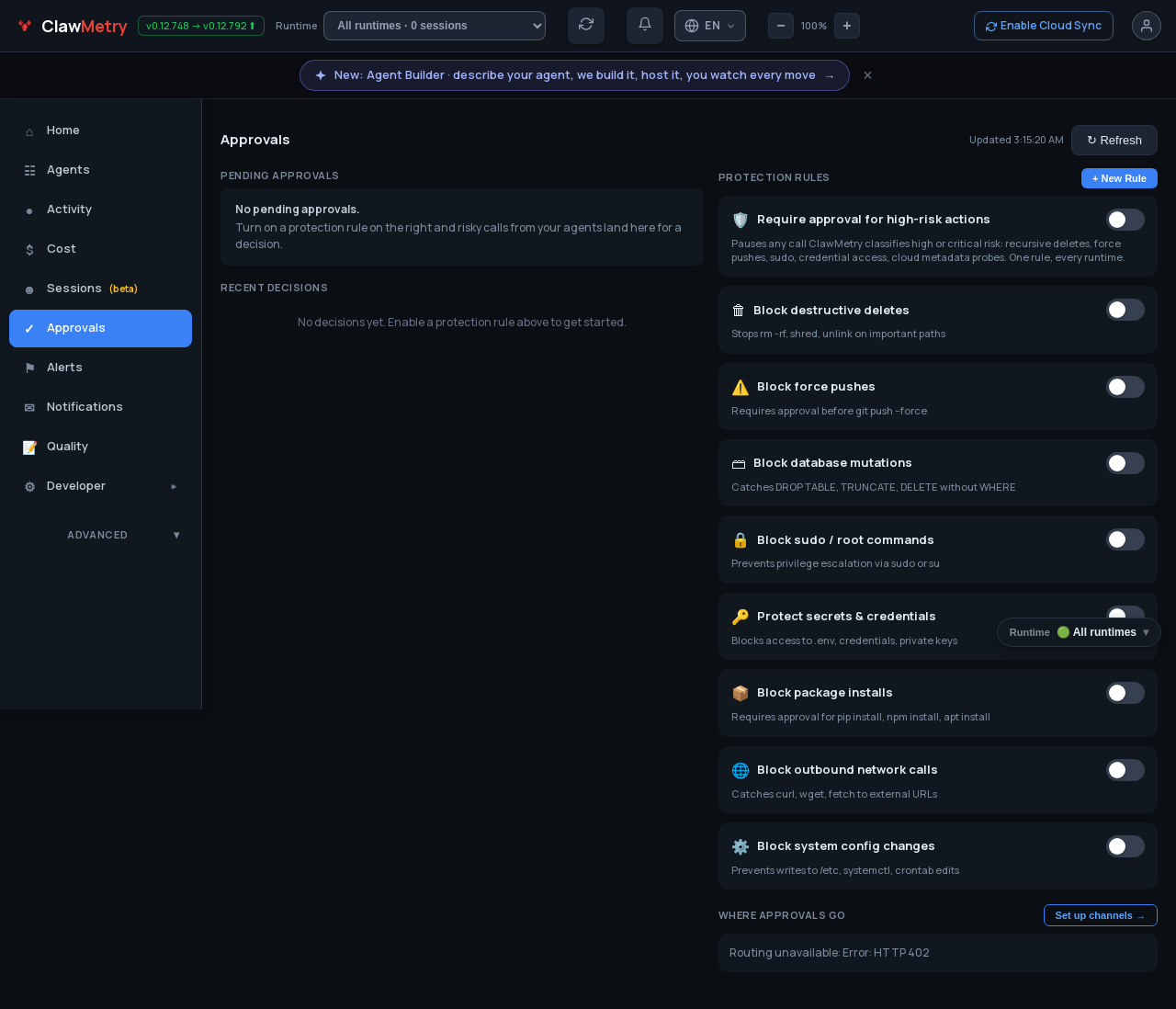The height and width of the screenshot is (1009, 1176).
Task: Turn on Block sudo / root commands
Action: (x=1125, y=539)
